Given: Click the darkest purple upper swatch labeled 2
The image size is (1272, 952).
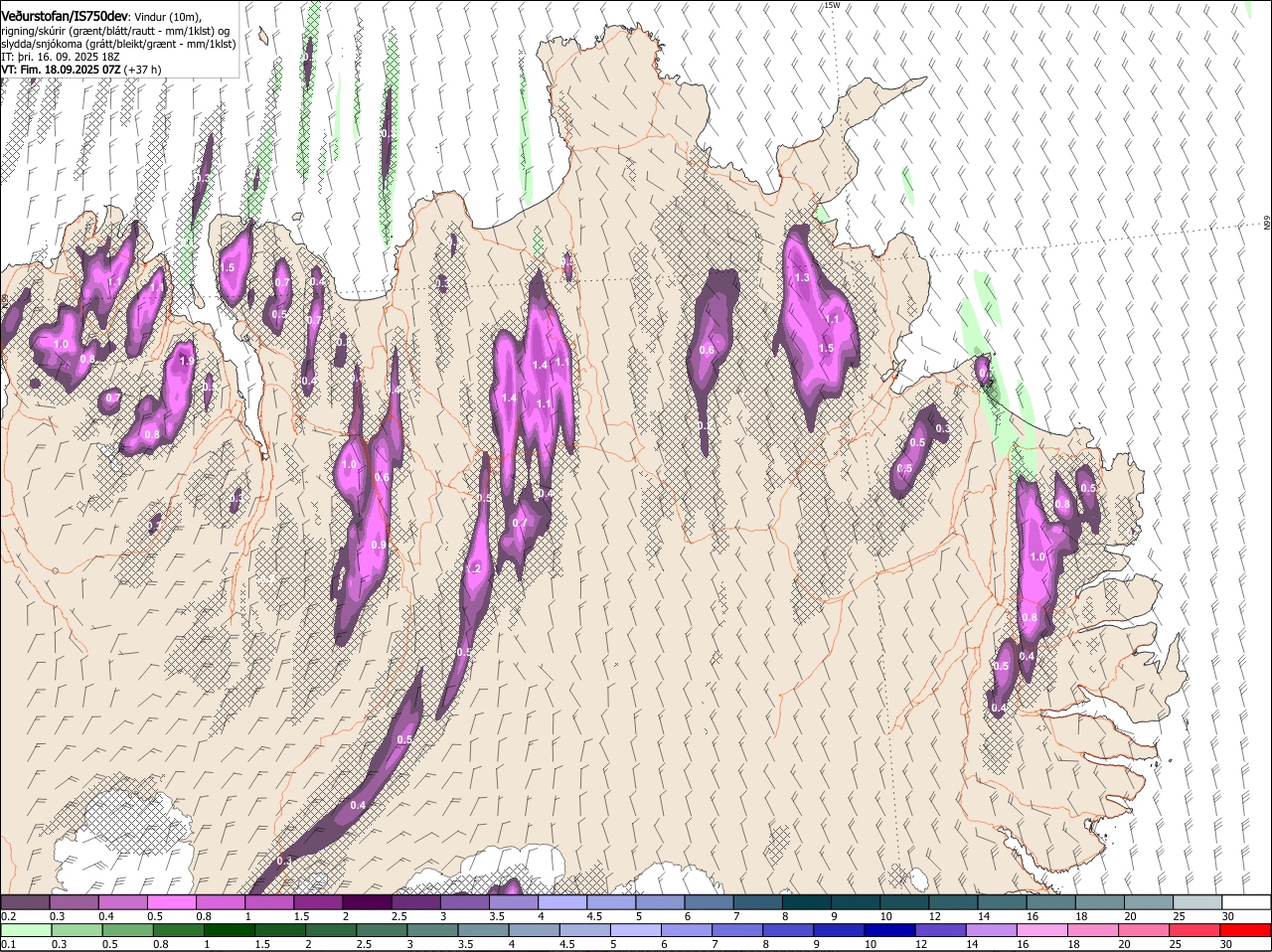Looking at the screenshot, I should [x=367, y=902].
